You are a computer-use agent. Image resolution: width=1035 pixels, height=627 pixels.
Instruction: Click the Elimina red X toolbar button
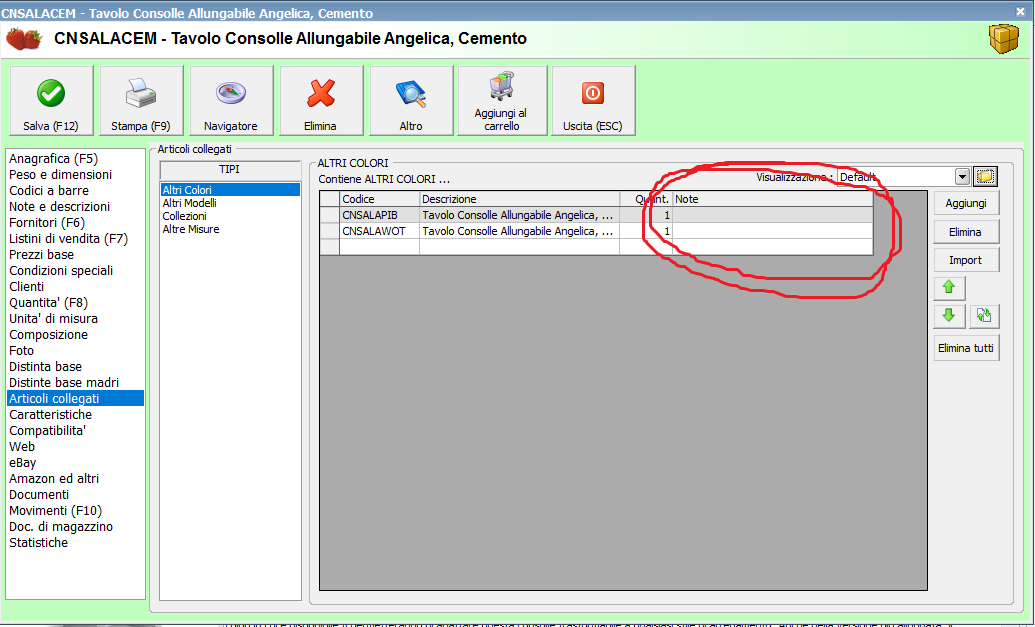[321, 100]
